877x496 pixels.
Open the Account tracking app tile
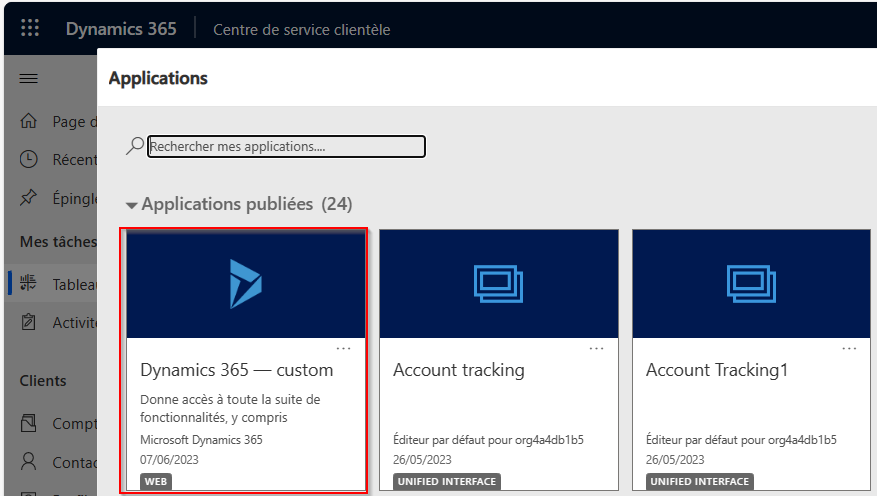499,360
